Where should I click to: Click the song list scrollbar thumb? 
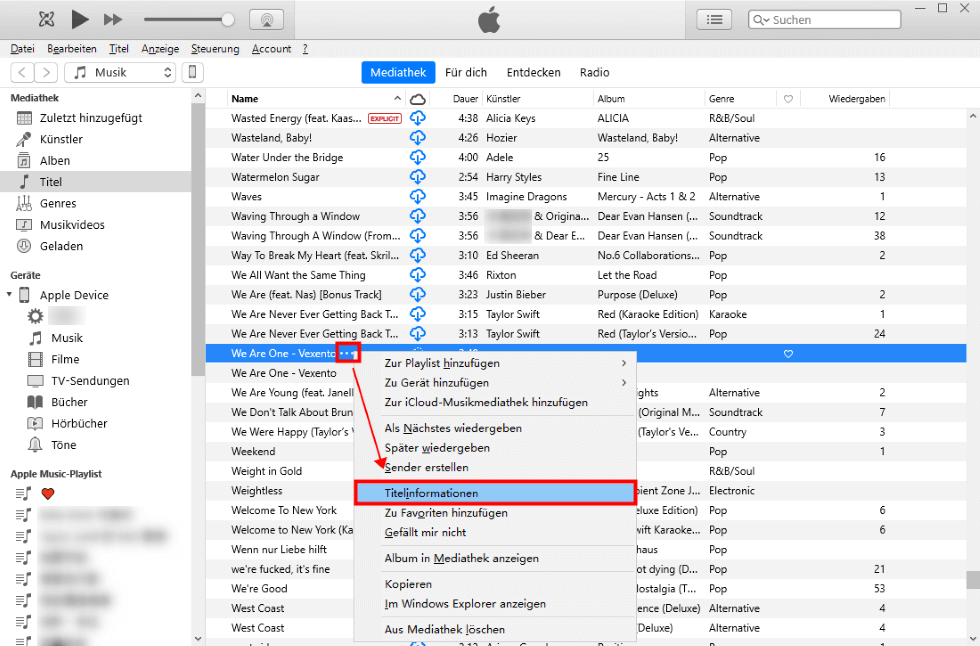click(972, 580)
